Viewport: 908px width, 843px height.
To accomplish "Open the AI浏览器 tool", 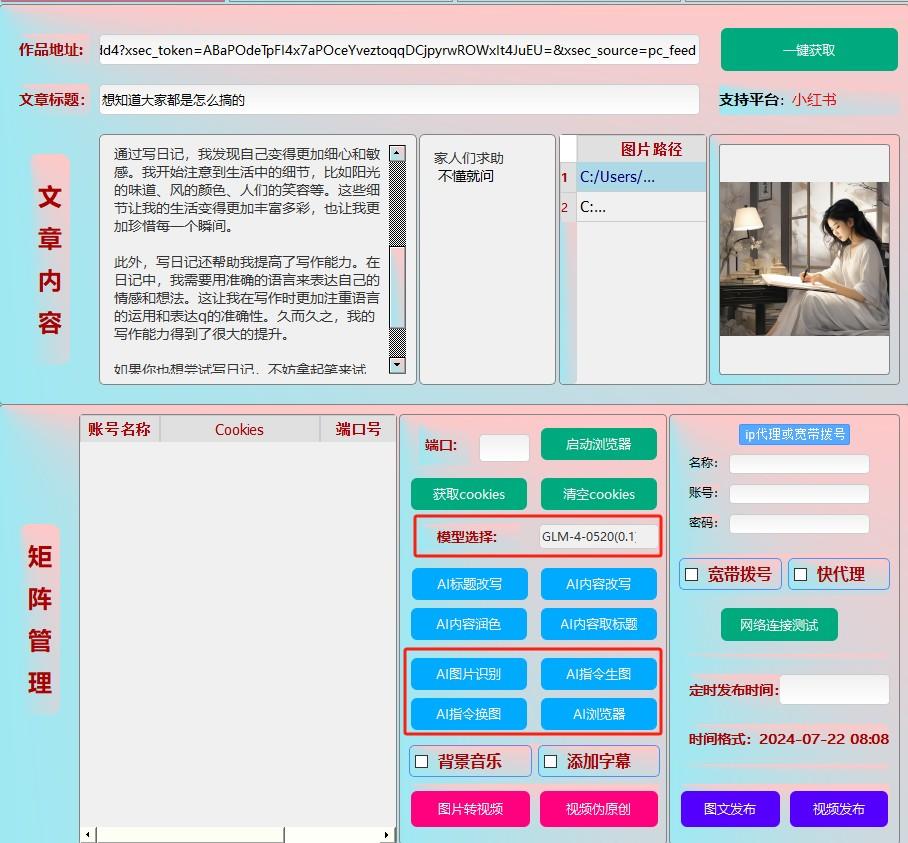I will coord(598,713).
